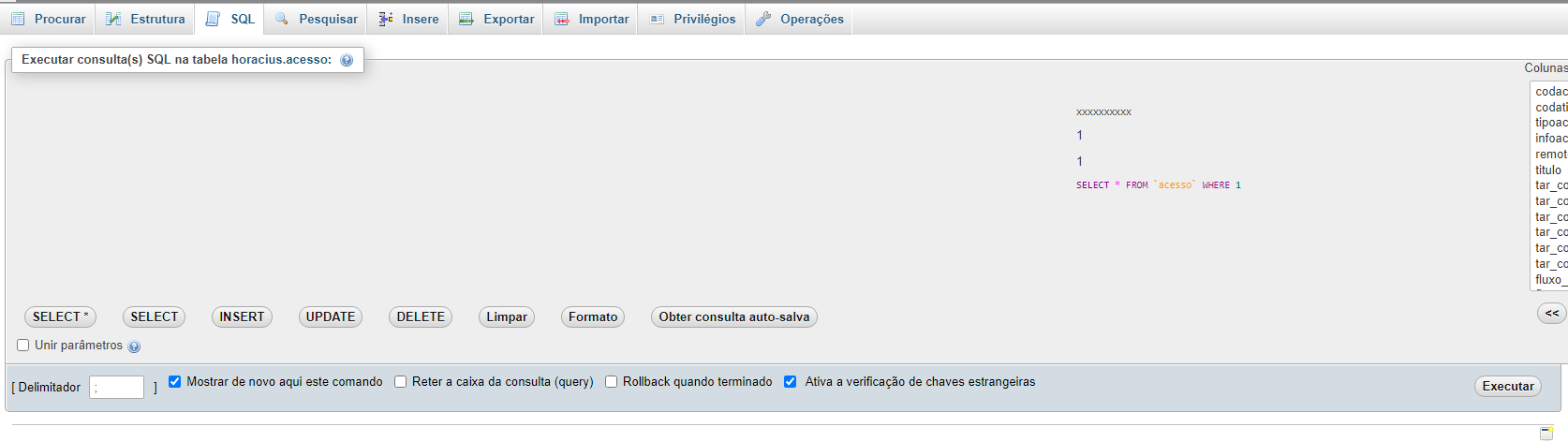1568x442 pixels.
Task: Enable 'Rollback quando terminado'
Action: coord(611,381)
